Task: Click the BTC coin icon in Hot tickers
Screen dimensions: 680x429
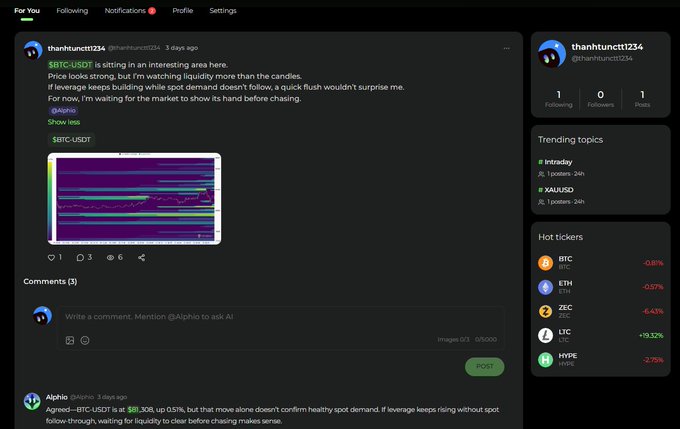Action: click(x=546, y=263)
